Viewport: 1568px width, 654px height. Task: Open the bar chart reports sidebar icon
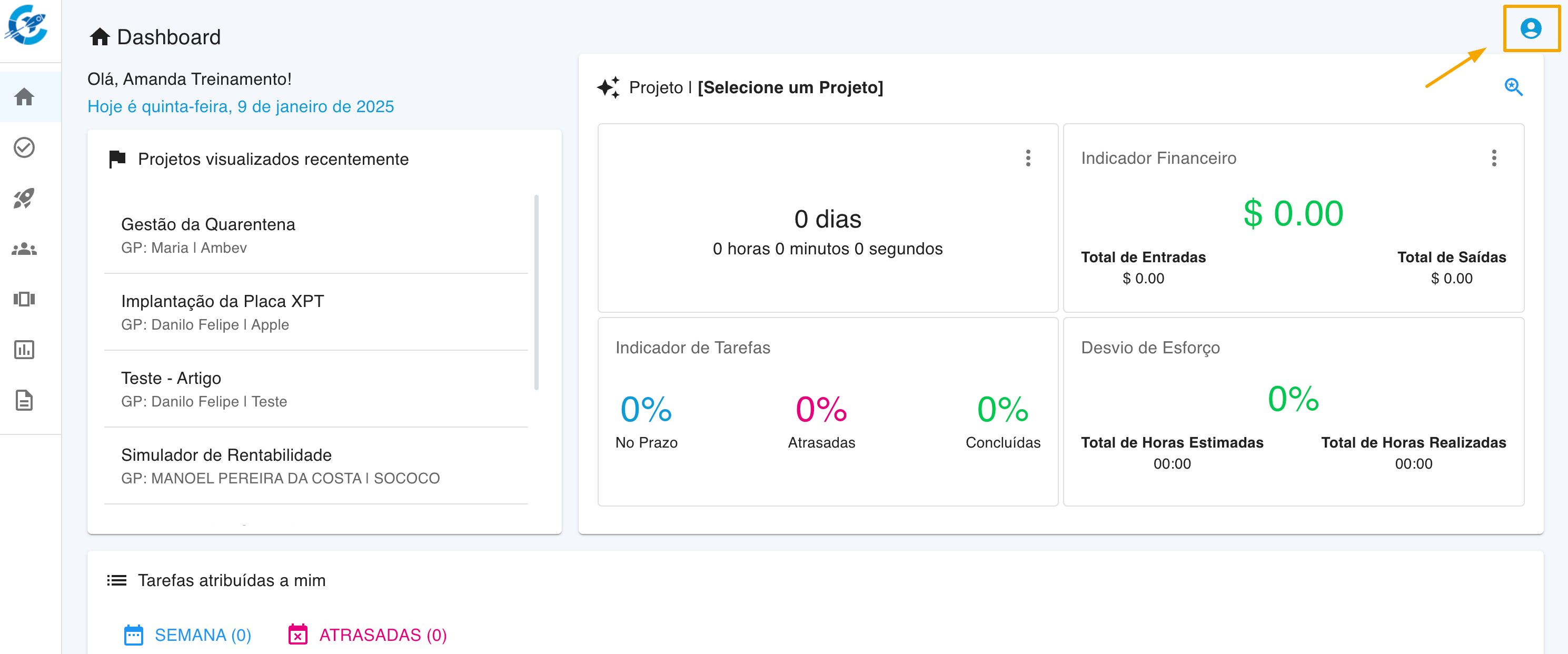pyautogui.click(x=24, y=350)
